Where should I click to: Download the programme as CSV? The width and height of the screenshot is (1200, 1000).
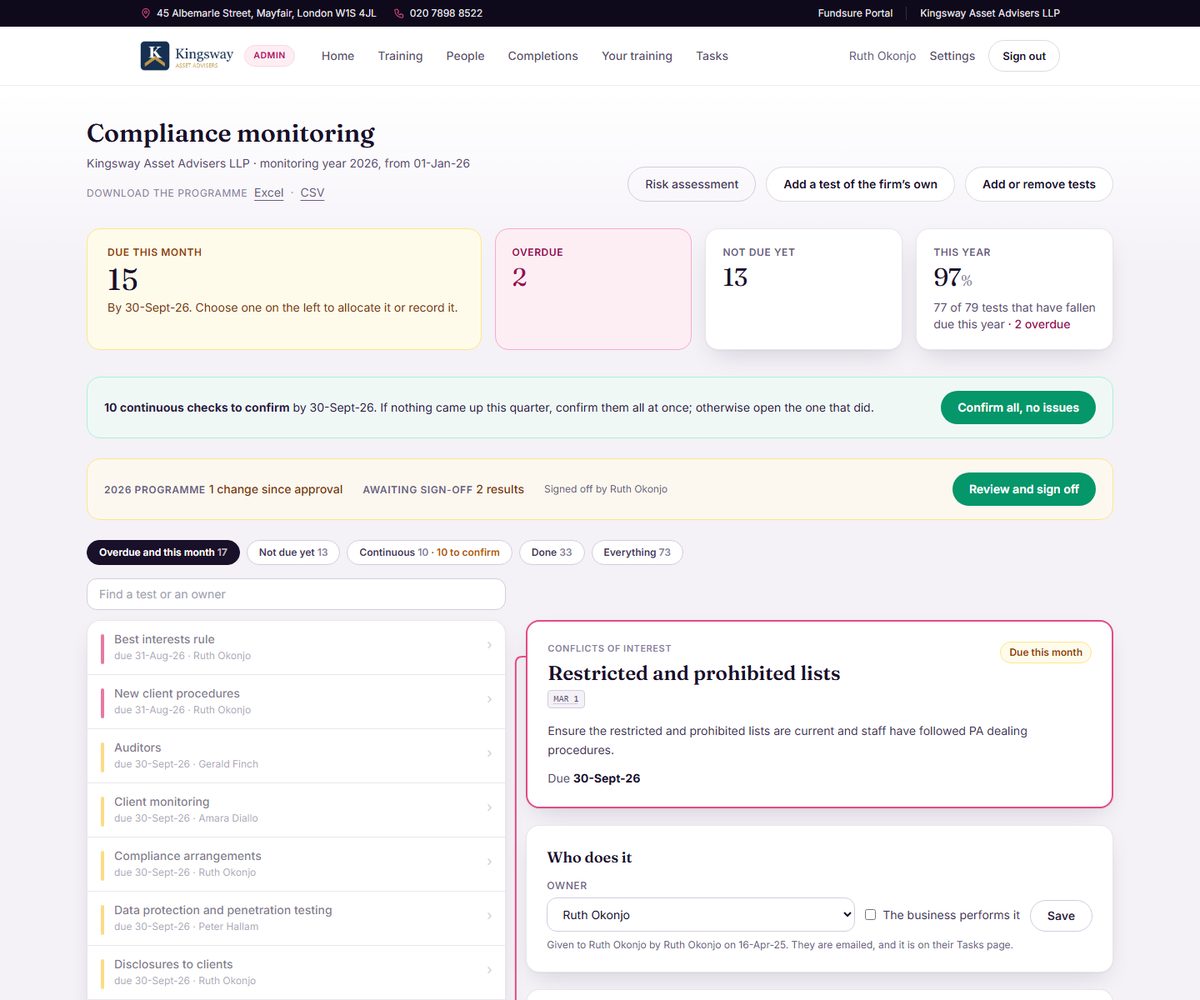(x=312, y=193)
